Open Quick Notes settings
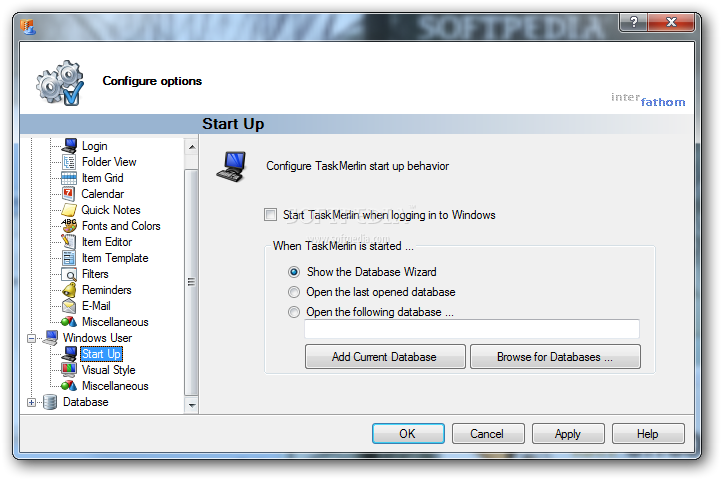Image resolution: width=722 pixels, height=480 pixels. pyautogui.click(x=111, y=210)
